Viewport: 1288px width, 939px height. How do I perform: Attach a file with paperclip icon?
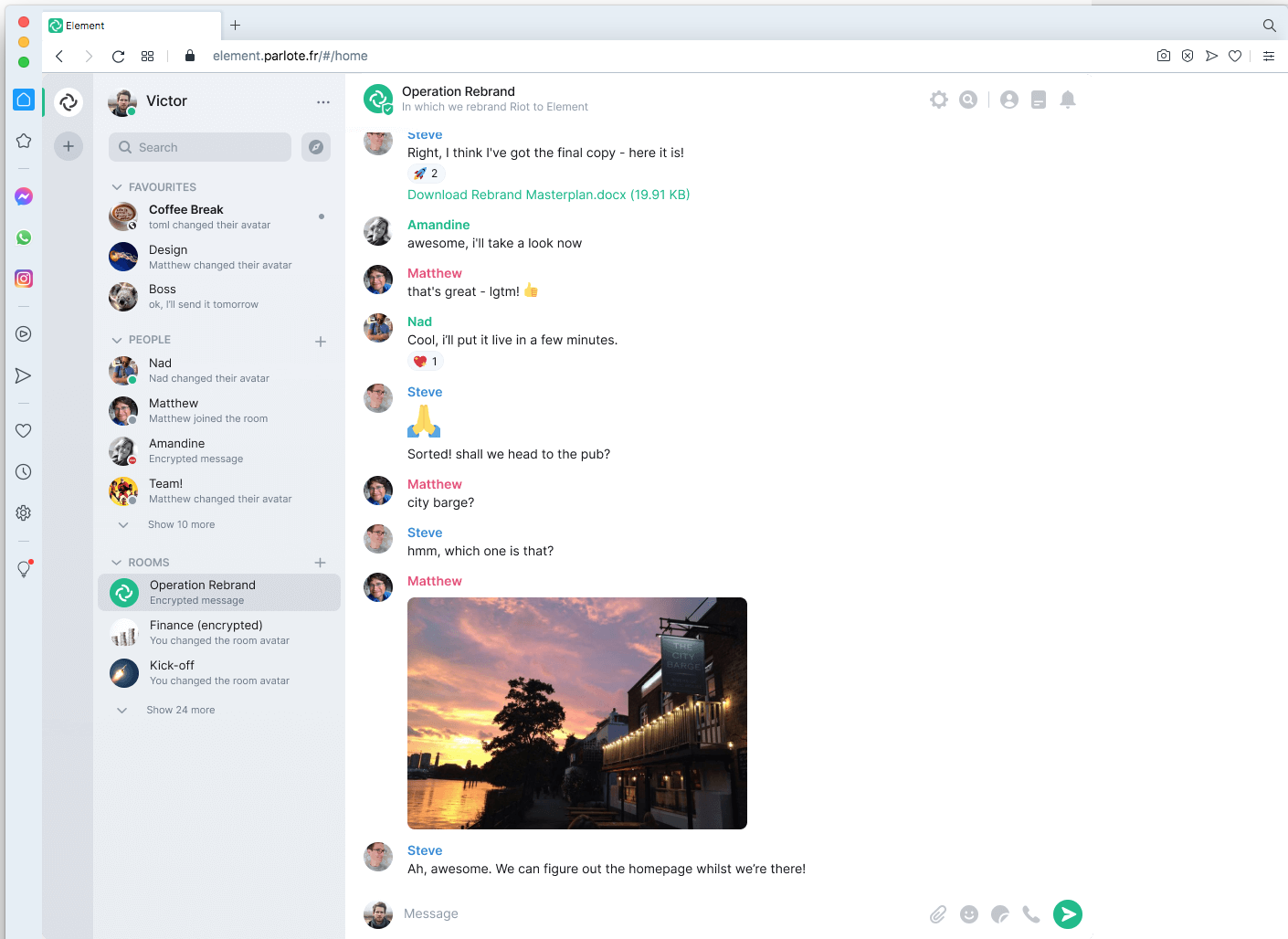click(938, 914)
